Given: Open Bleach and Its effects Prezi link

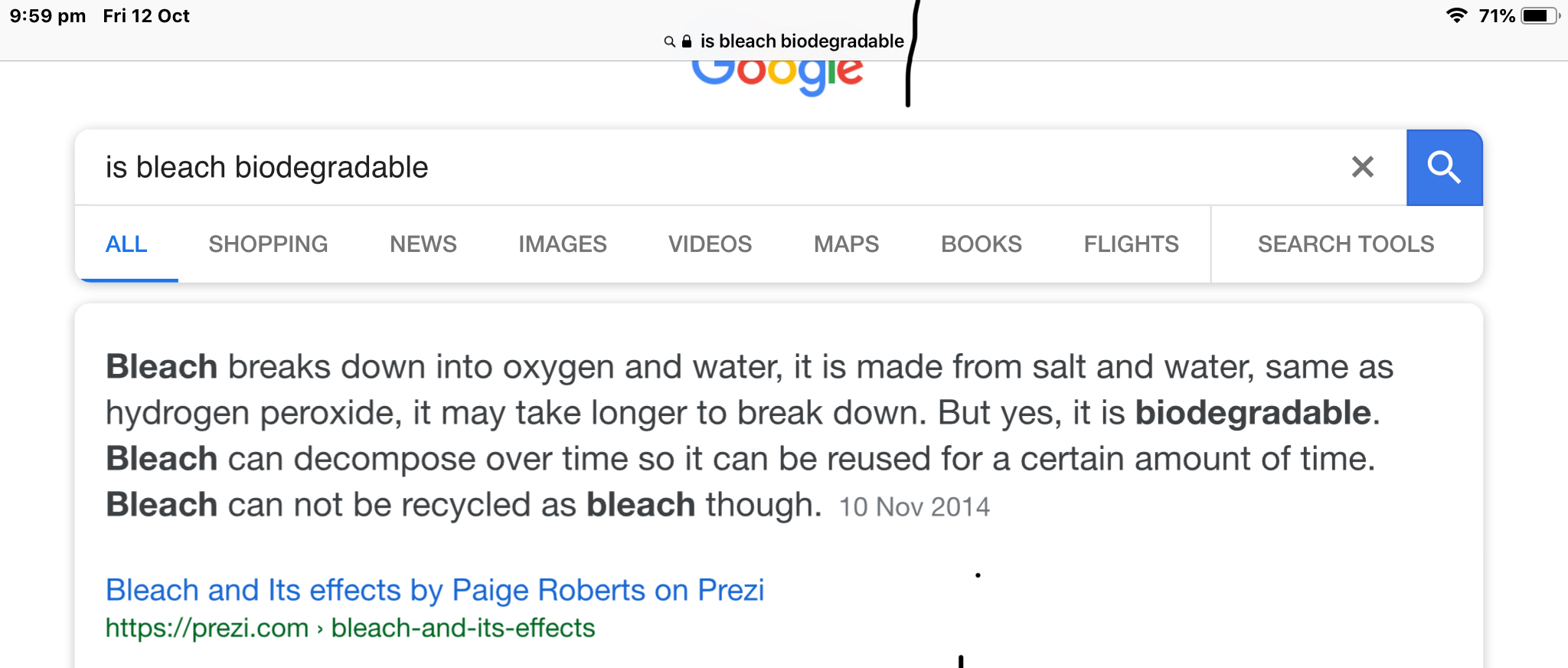Looking at the screenshot, I should tap(435, 590).
